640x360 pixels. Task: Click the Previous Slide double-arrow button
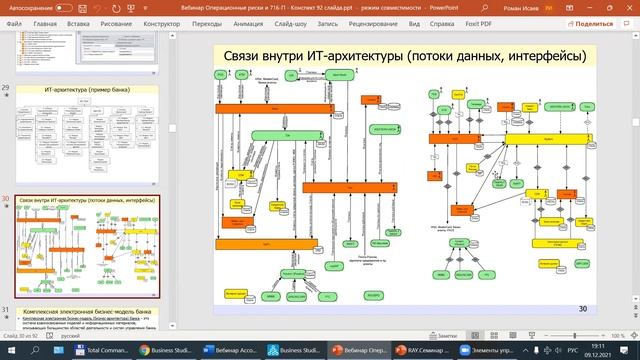[636, 307]
